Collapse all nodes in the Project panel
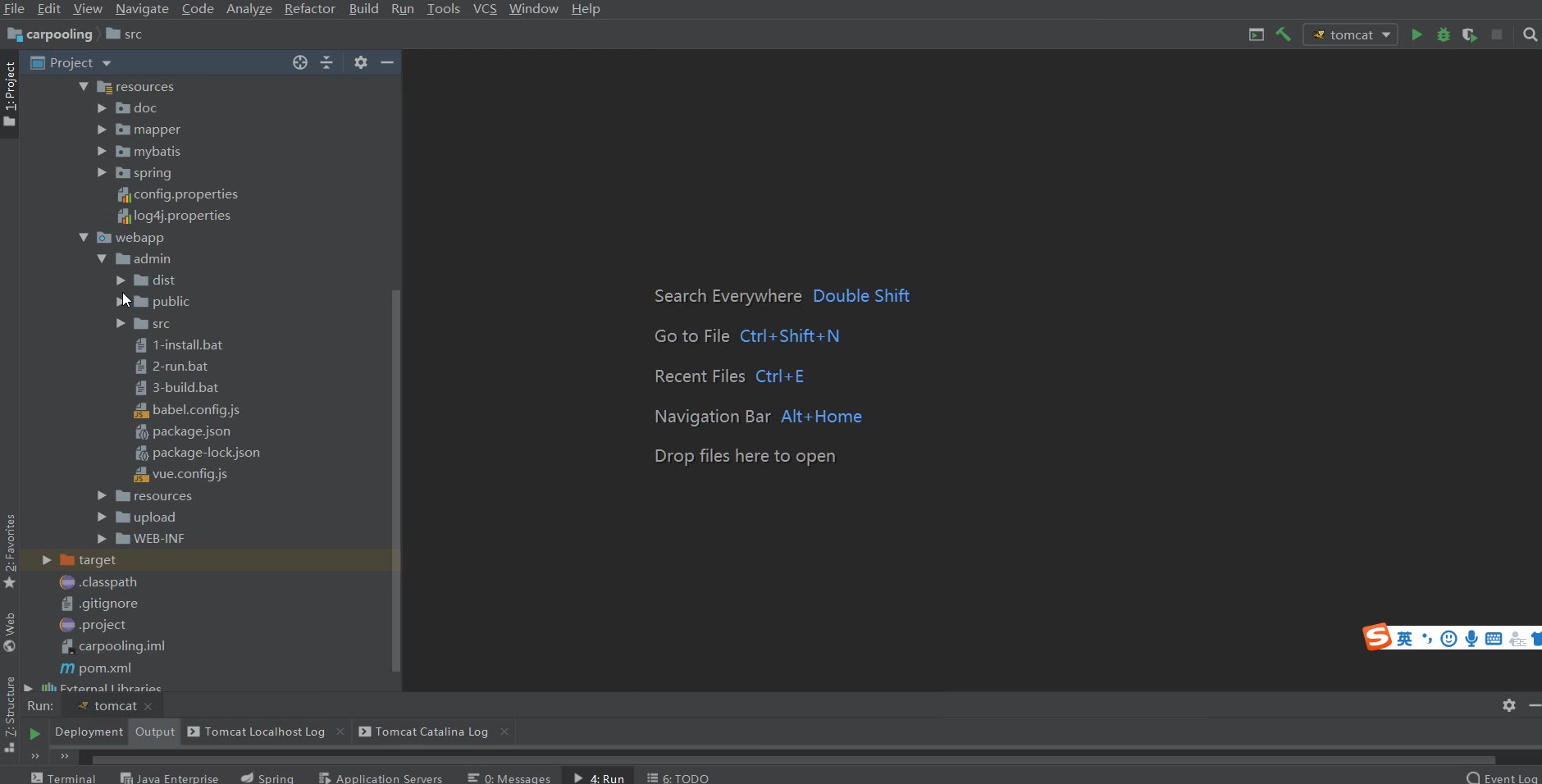Screen dimensions: 1542x784 tap(326, 62)
